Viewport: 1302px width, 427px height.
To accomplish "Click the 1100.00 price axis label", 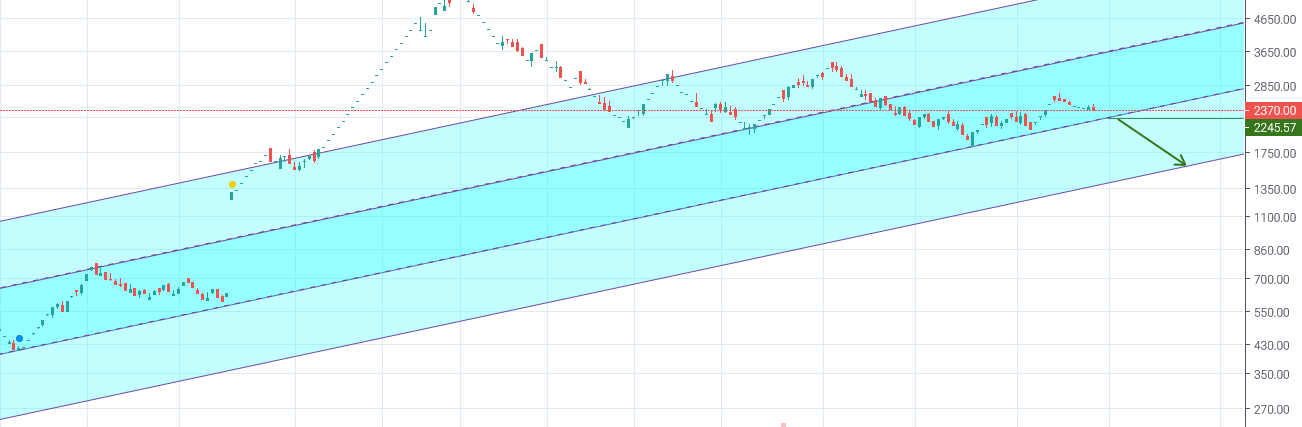I will click(x=1274, y=217).
